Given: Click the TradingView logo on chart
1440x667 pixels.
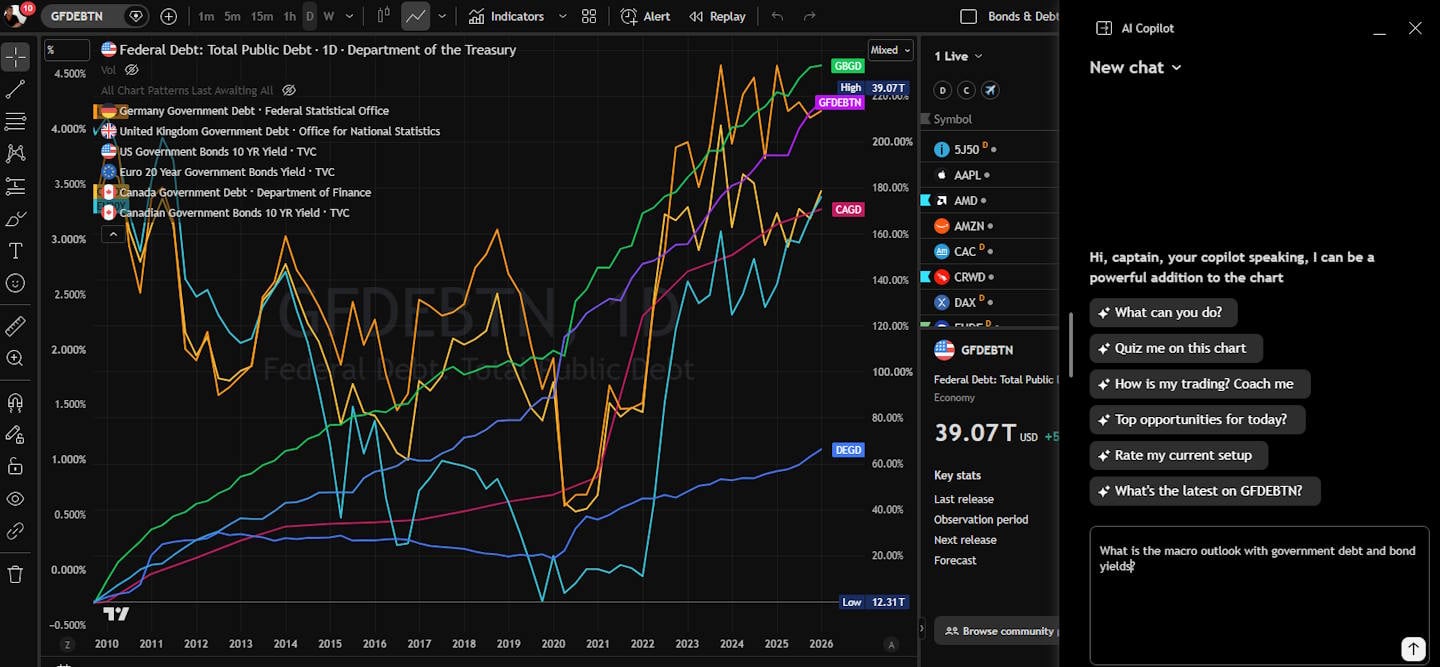Looking at the screenshot, I should pyautogui.click(x=116, y=614).
